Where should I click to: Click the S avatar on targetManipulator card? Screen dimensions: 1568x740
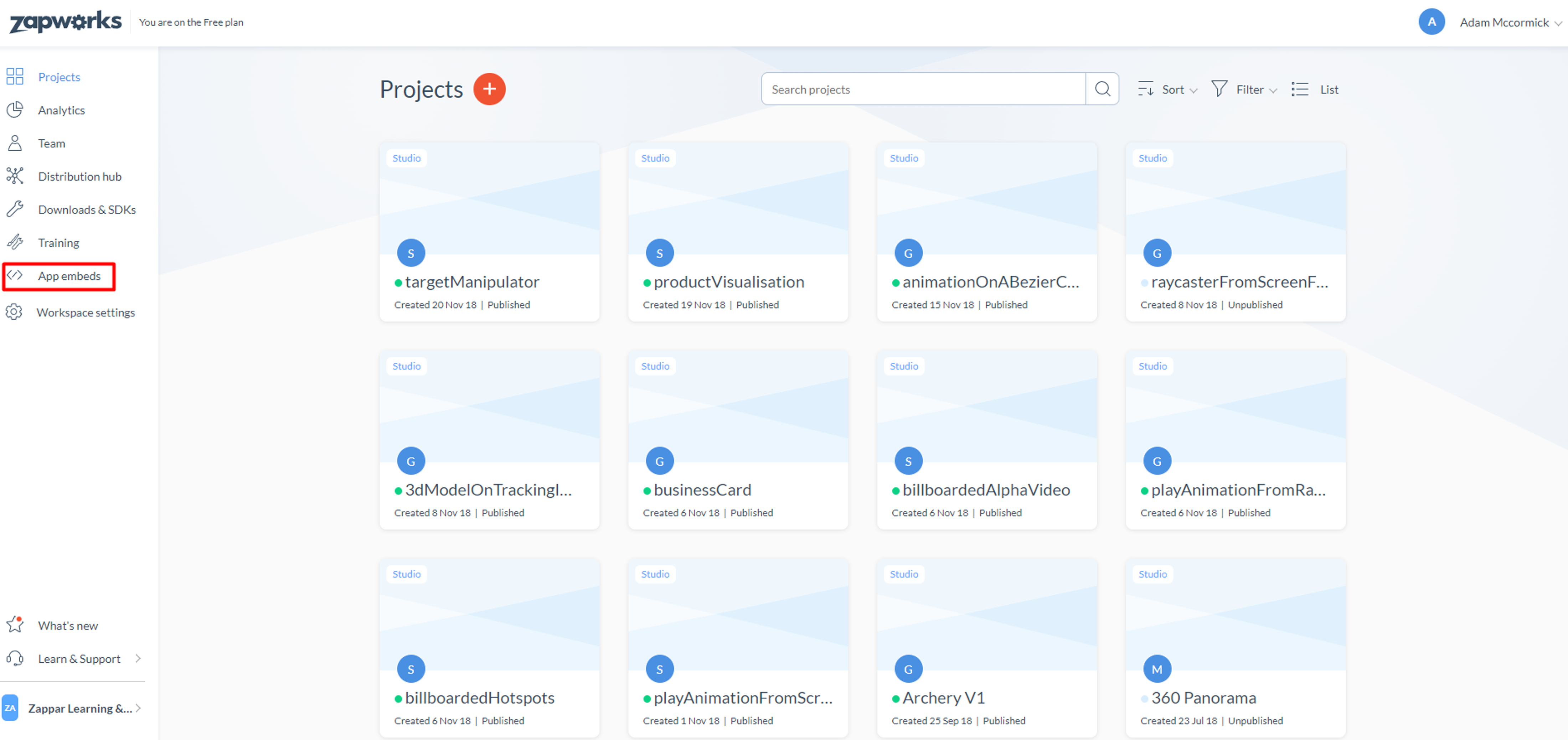click(411, 253)
